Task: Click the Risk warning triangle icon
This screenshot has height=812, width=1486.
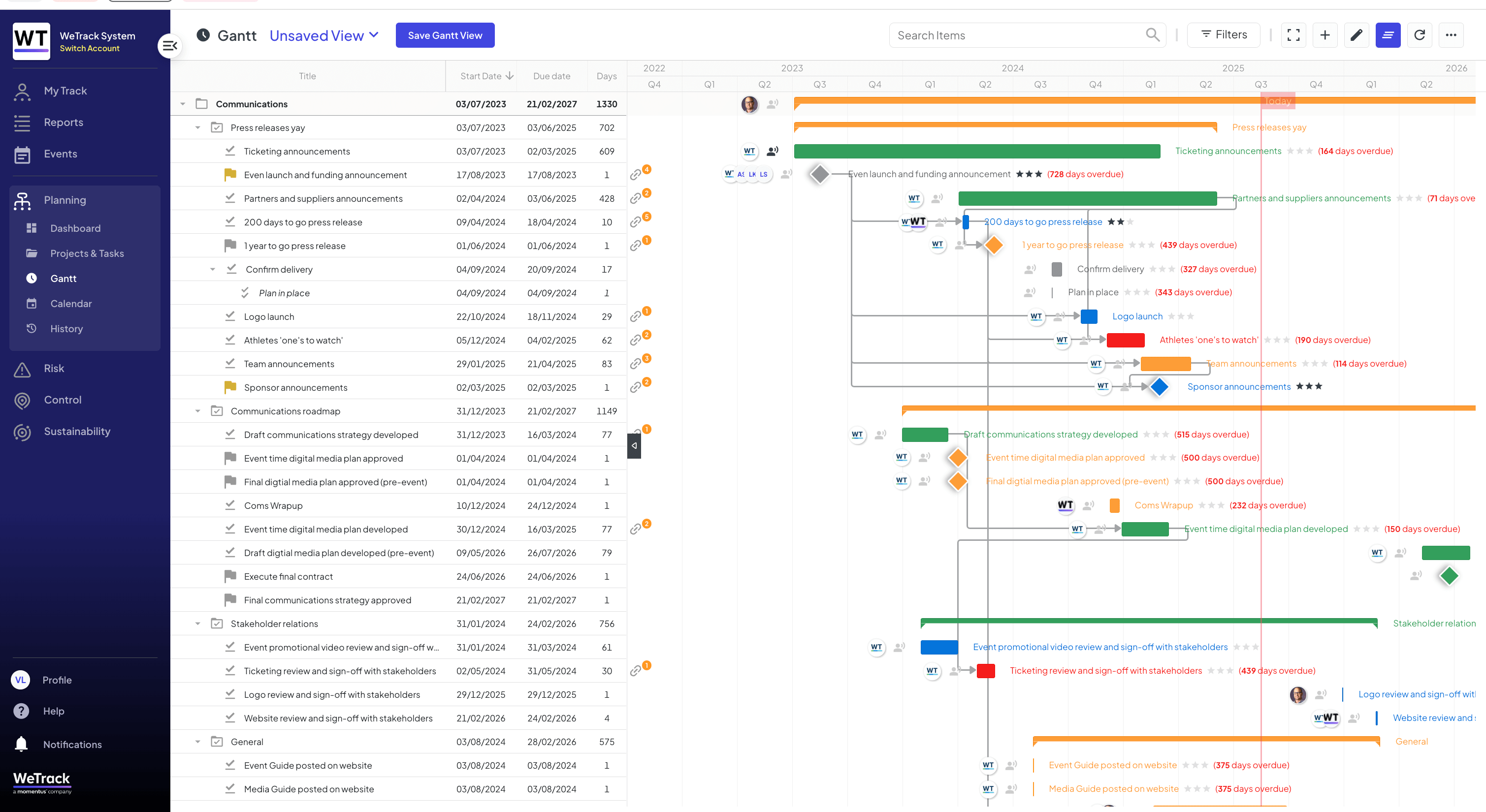Action: [22, 369]
